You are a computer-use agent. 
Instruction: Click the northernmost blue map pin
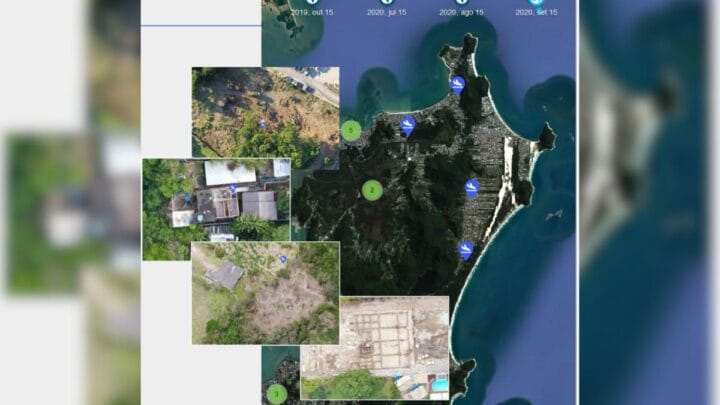pyautogui.click(x=457, y=84)
